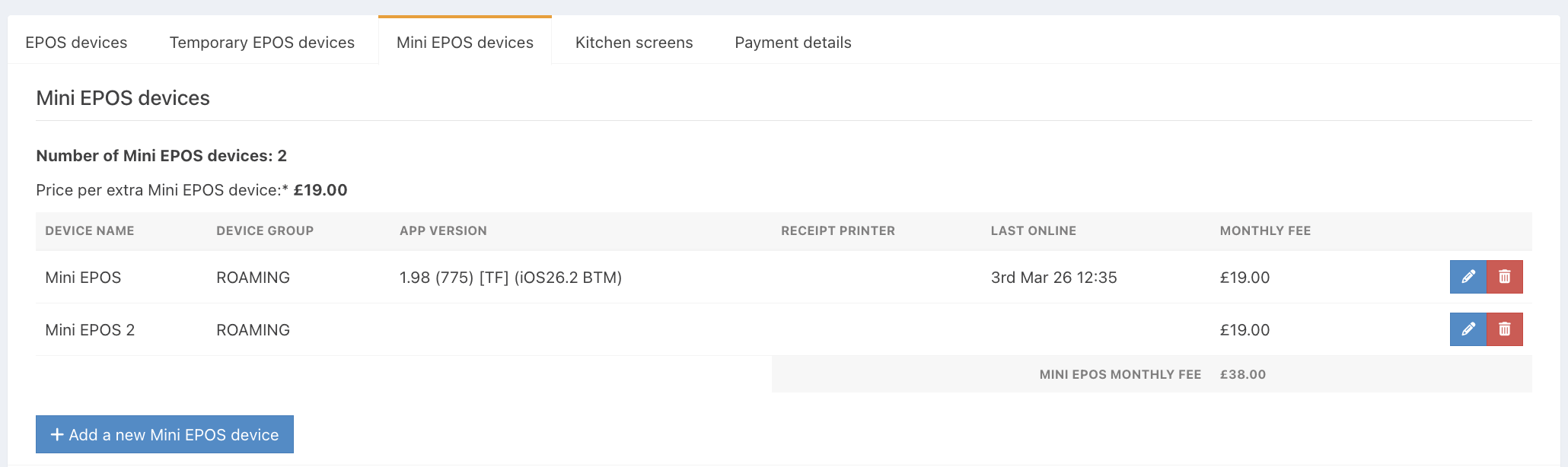Click the Monthly Fee column header
1568x467 pixels.
1265,231
